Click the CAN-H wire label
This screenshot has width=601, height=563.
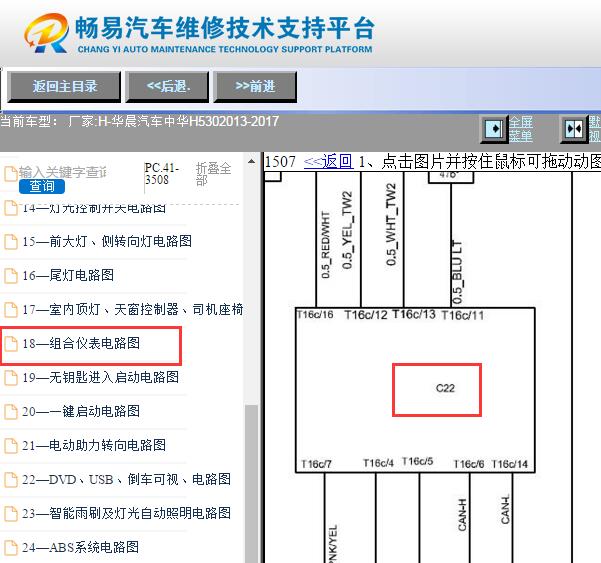(x=462, y=515)
